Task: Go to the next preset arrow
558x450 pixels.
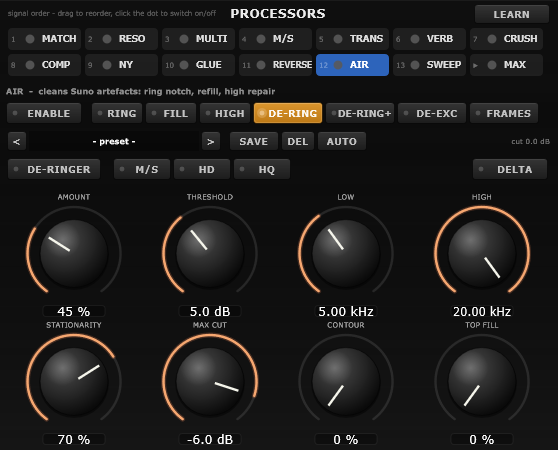Action: (x=211, y=141)
